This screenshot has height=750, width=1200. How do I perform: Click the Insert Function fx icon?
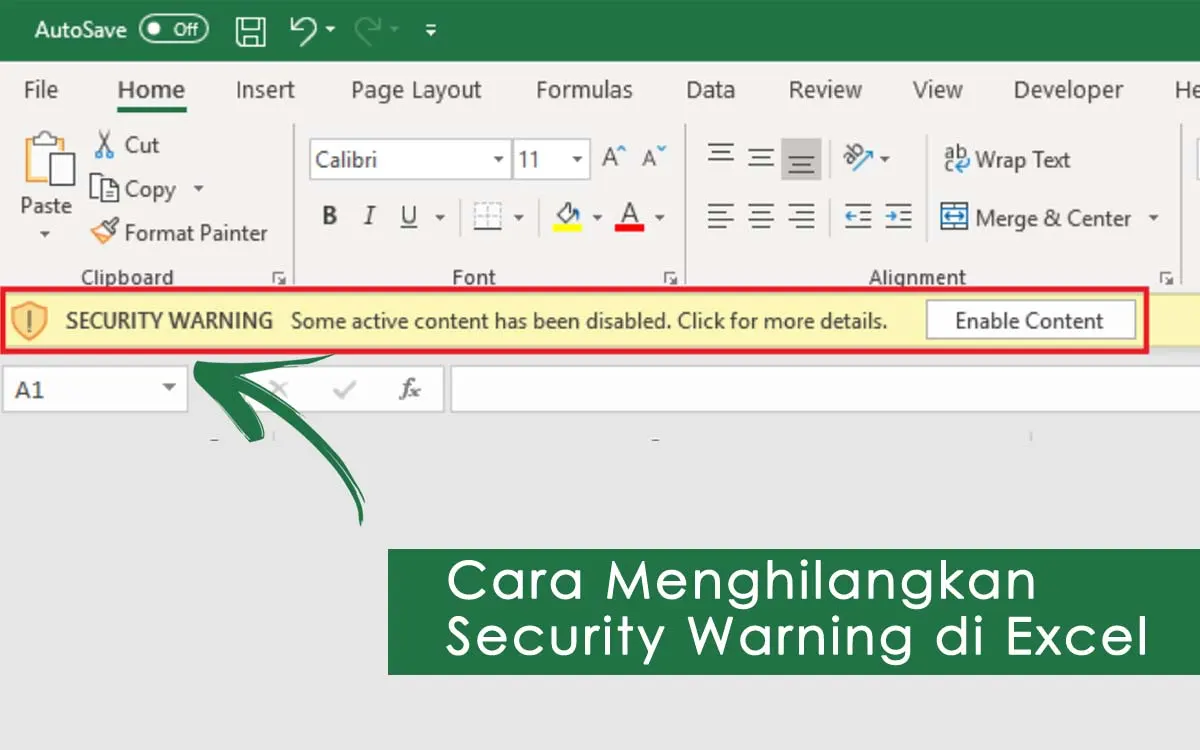[410, 389]
